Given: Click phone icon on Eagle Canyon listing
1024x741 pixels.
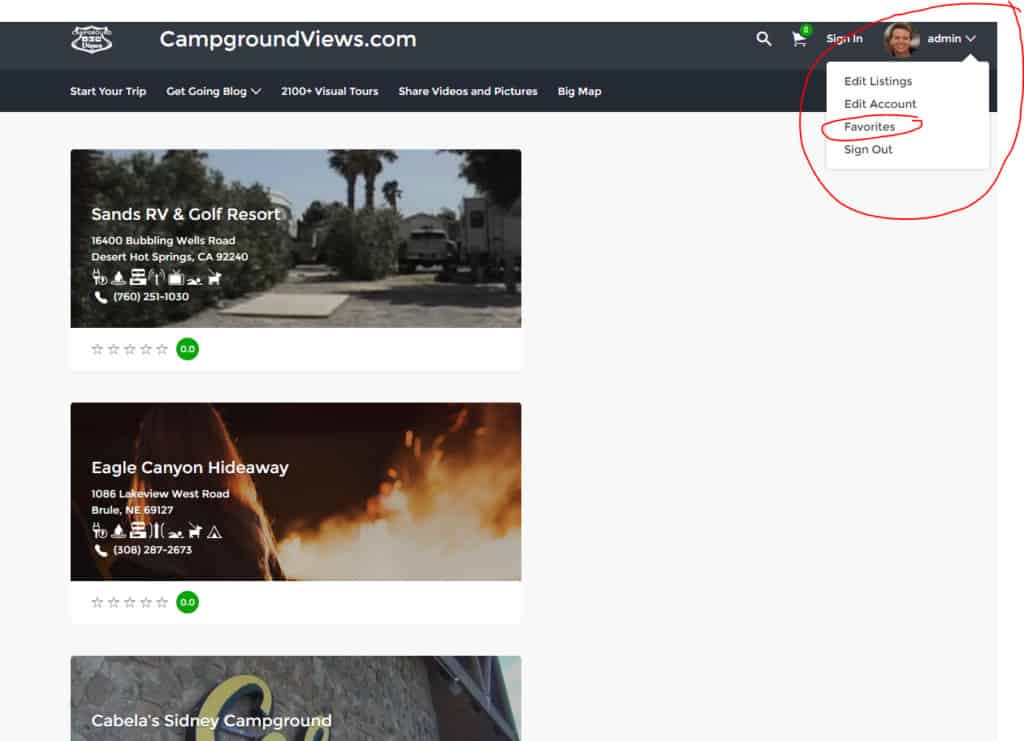Looking at the screenshot, I should pyautogui.click(x=100, y=550).
